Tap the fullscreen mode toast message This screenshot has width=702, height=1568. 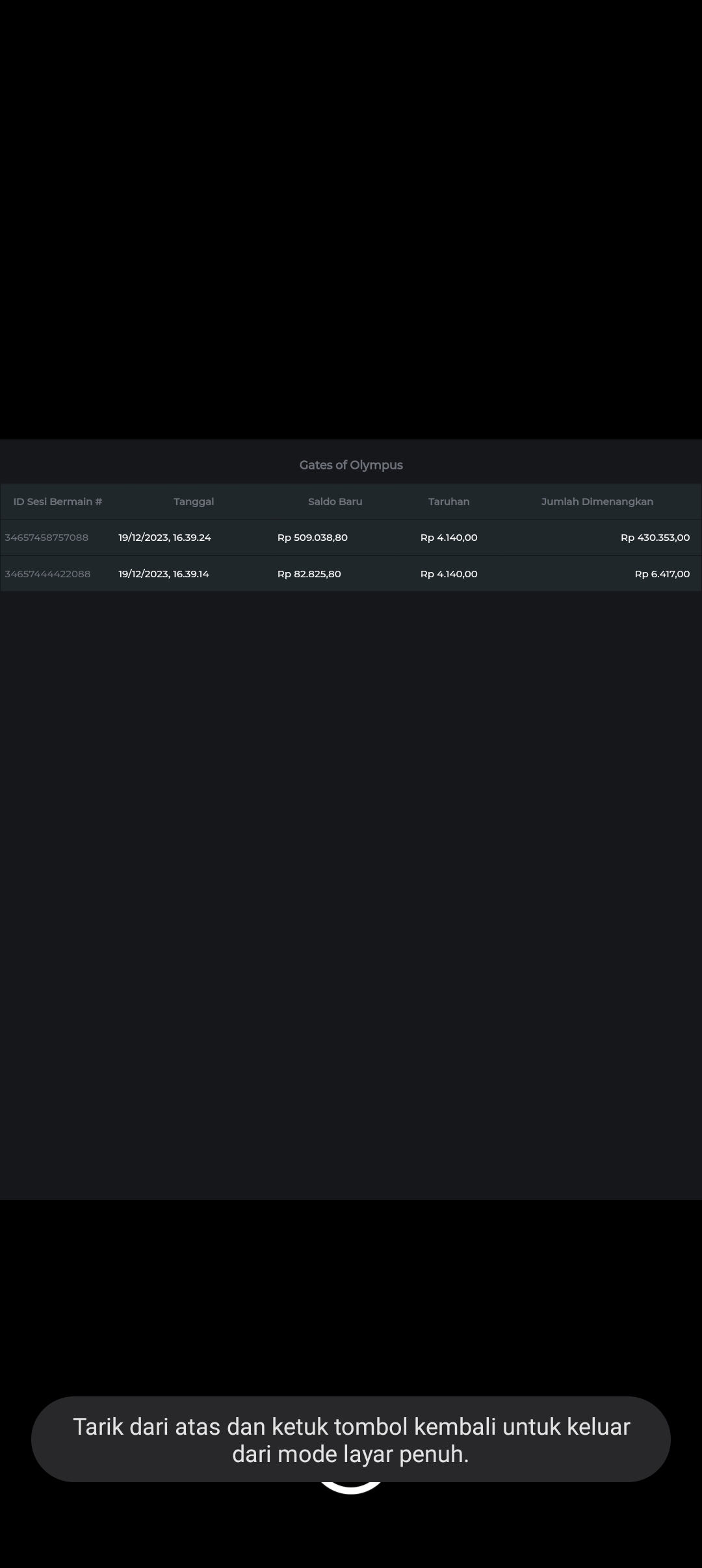click(351, 1439)
